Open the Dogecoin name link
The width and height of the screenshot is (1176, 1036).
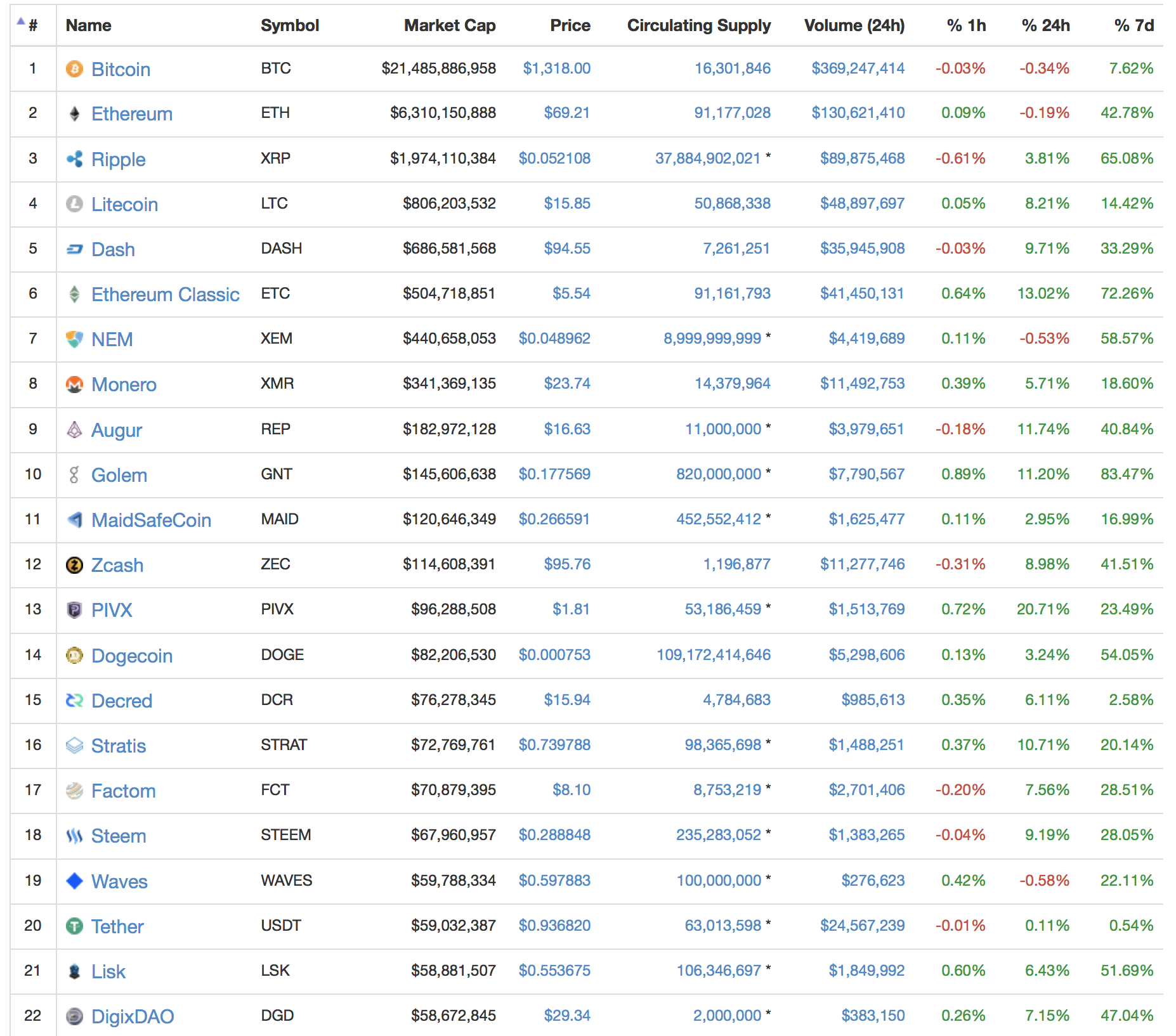pyautogui.click(x=132, y=656)
